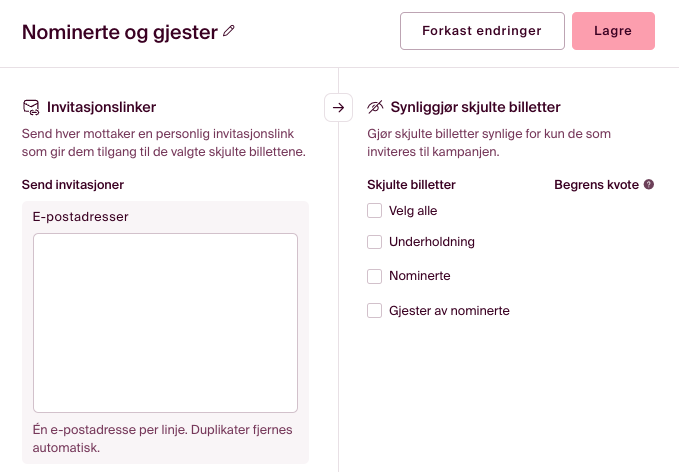Save with the Lagre button

[x=613, y=31]
